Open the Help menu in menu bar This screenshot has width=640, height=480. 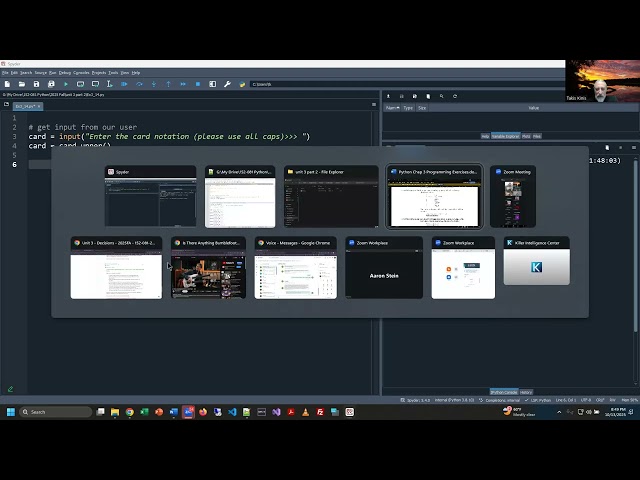[x=136, y=73]
